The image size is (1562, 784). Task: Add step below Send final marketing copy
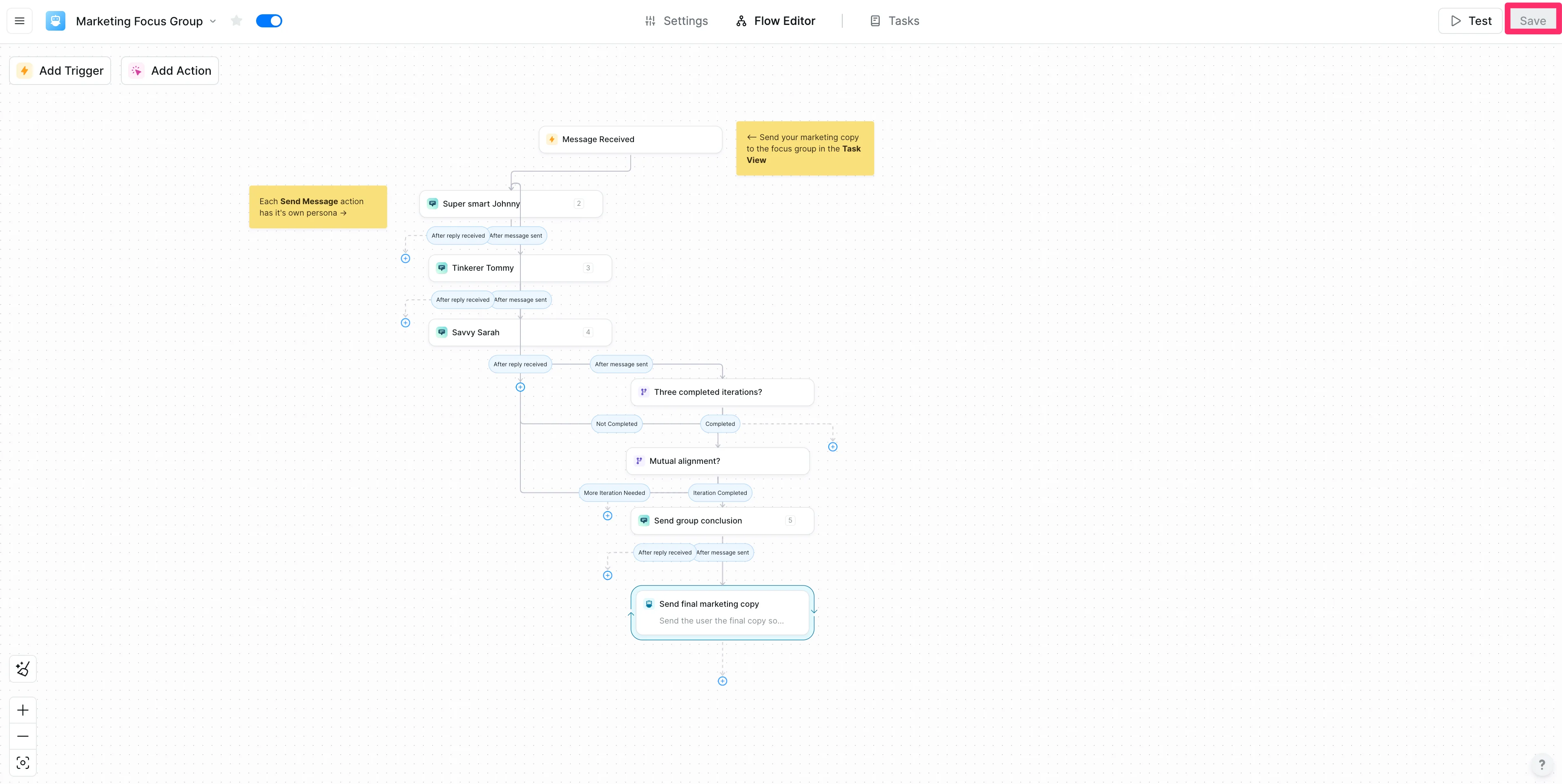pyautogui.click(x=722, y=681)
